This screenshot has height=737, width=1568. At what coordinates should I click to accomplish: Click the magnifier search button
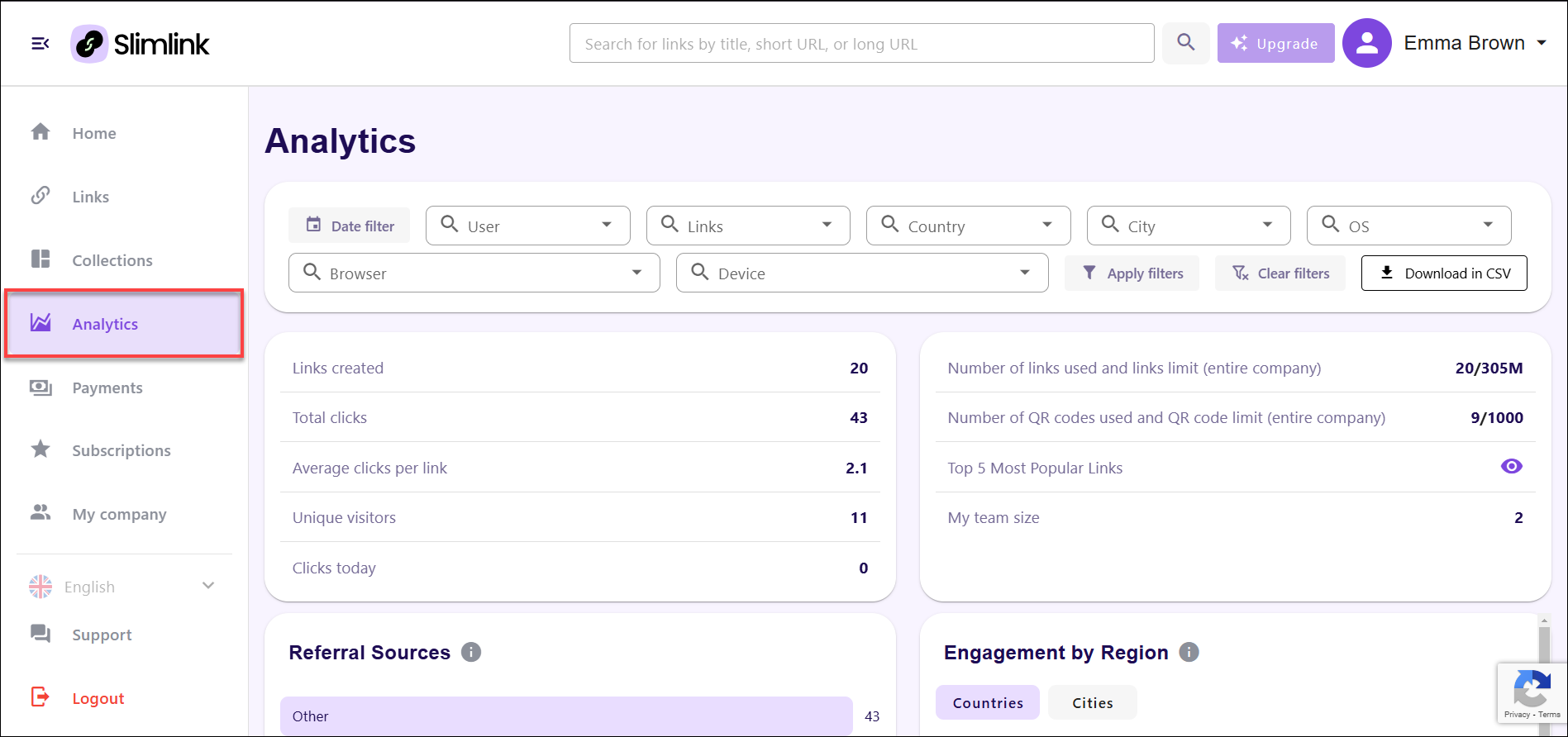click(1185, 43)
